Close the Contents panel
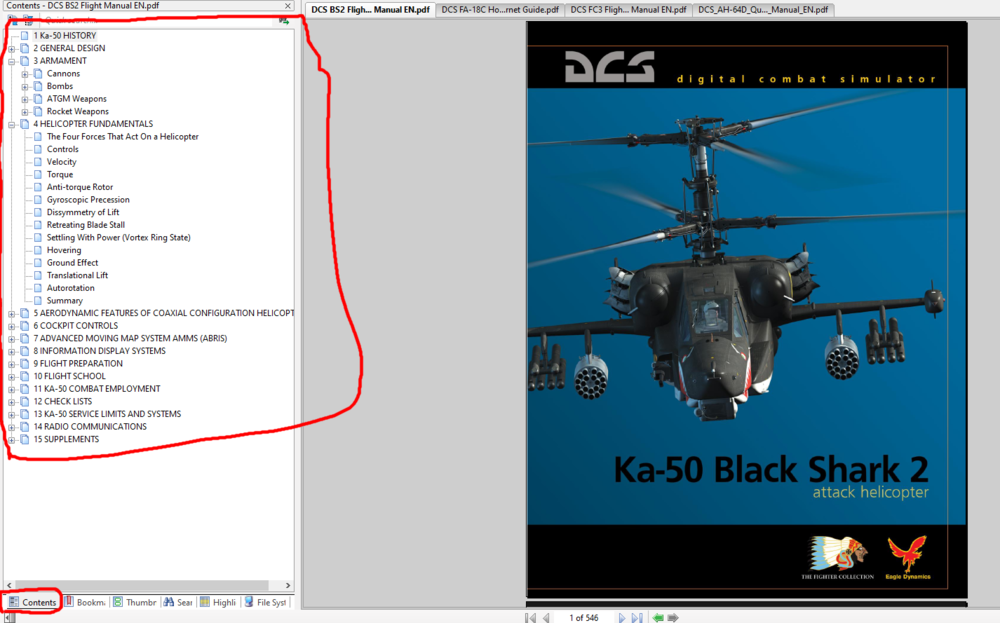 [288, 6]
